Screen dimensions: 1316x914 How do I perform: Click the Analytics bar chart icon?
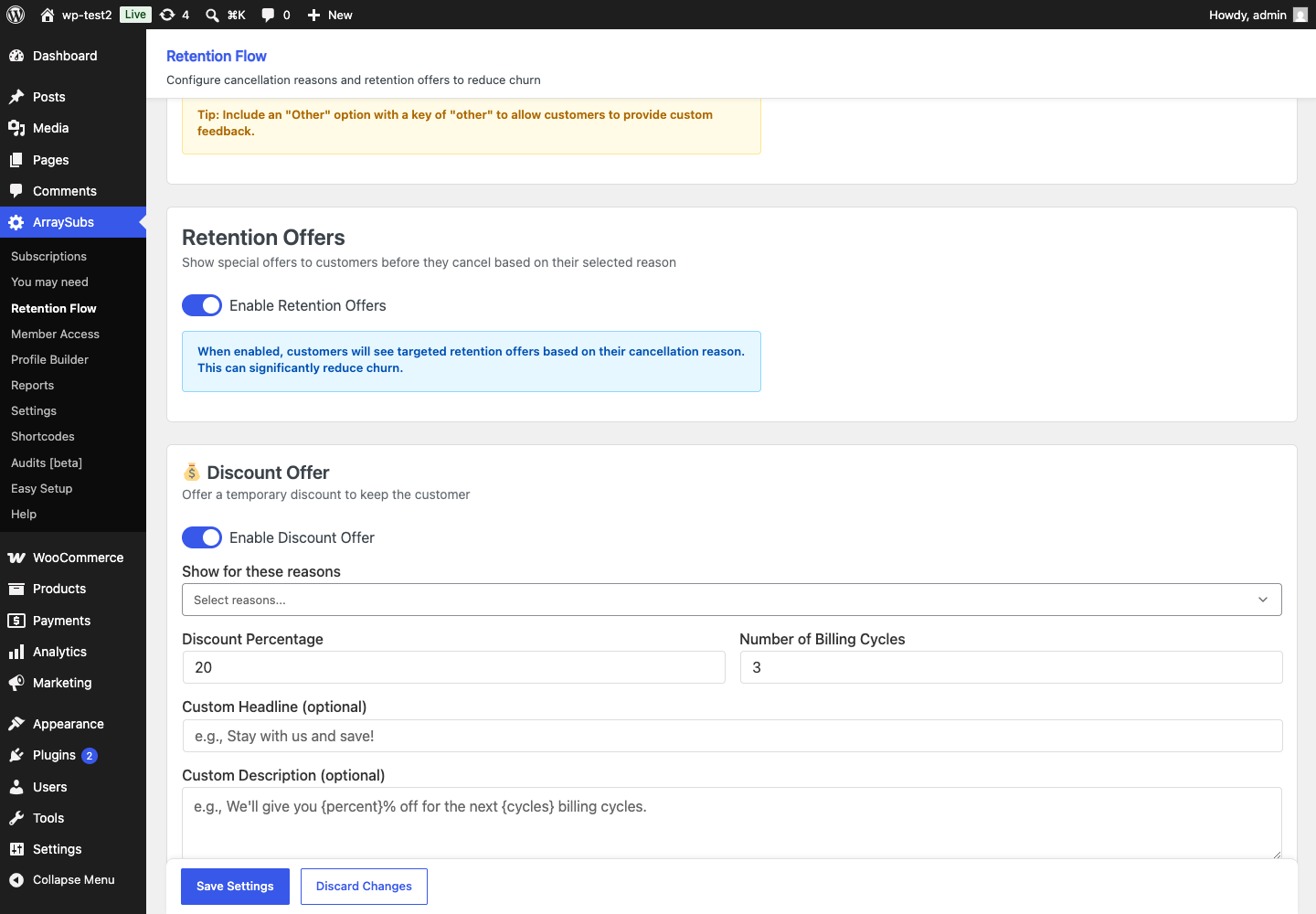(16, 652)
